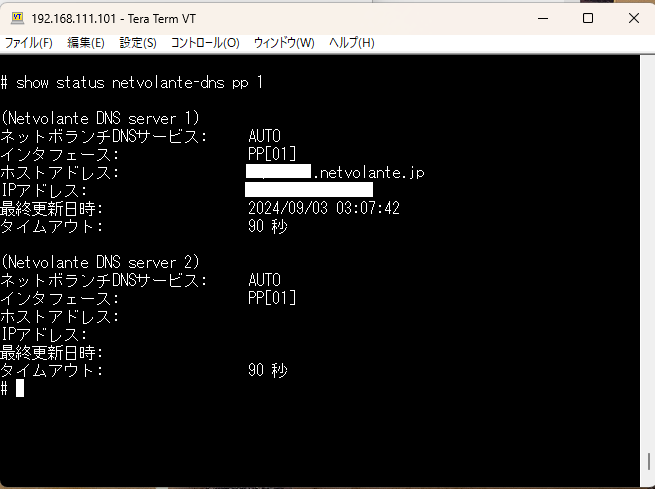
Task: Click 'PP[01]' interface value under server 2
Action: click(x=272, y=298)
